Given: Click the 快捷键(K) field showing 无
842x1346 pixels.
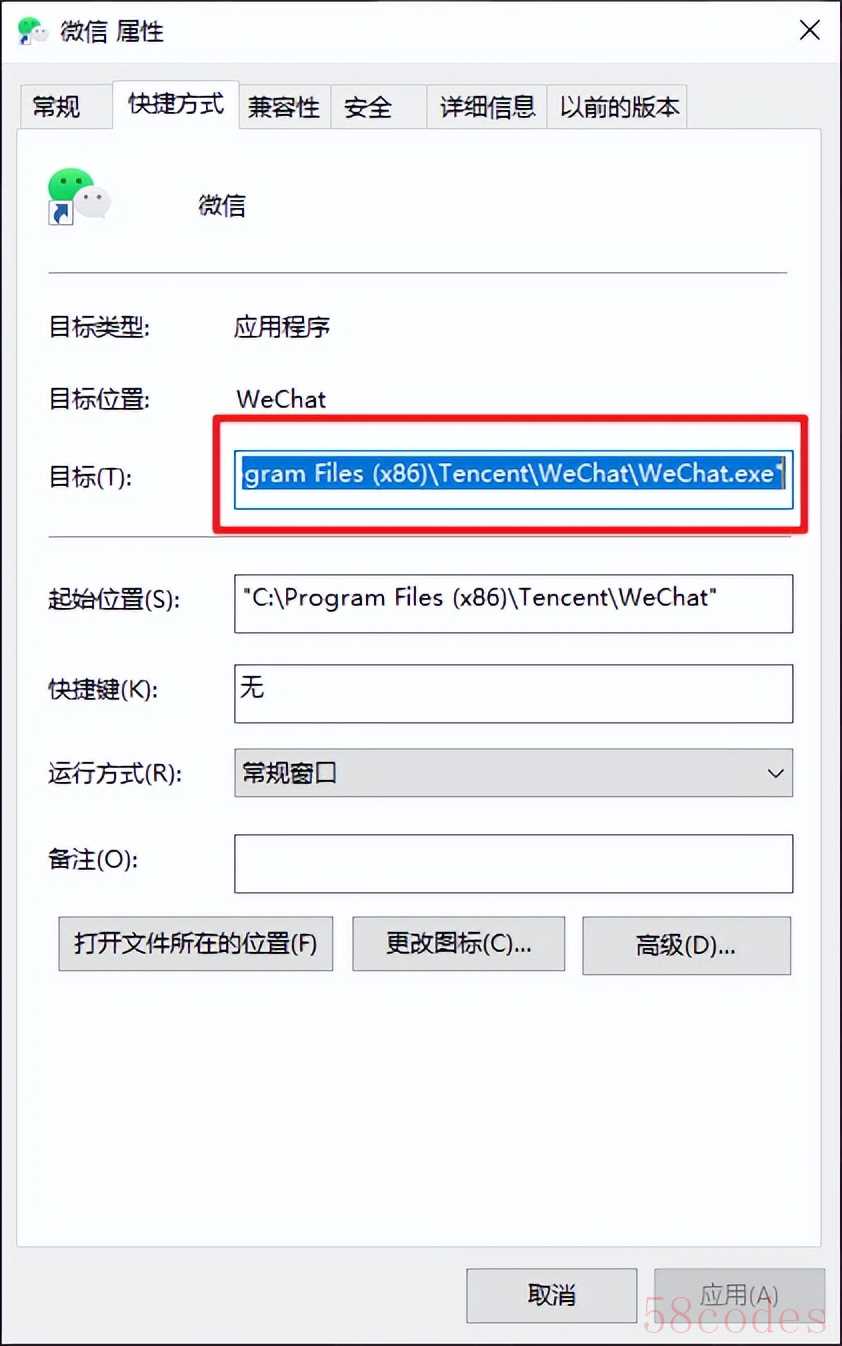Looking at the screenshot, I should click(x=513, y=693).
